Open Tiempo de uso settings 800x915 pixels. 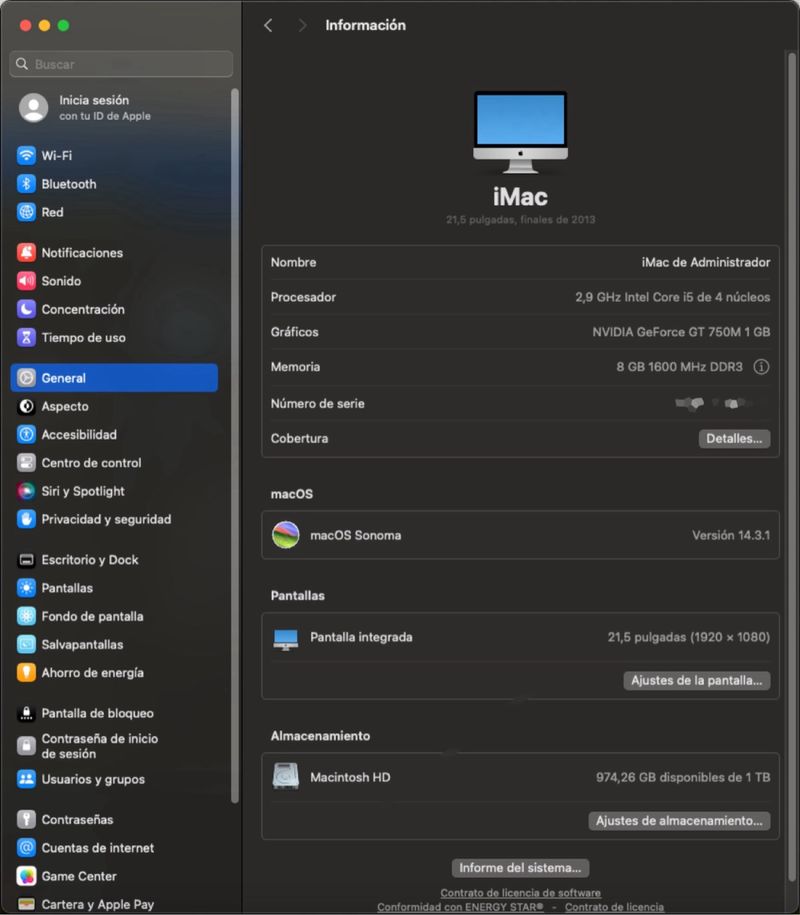point(114,337)
